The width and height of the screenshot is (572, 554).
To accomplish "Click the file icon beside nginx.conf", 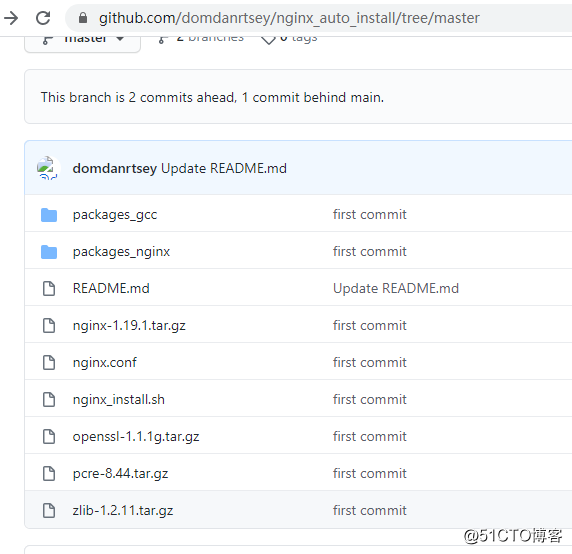I will (49, 363).
